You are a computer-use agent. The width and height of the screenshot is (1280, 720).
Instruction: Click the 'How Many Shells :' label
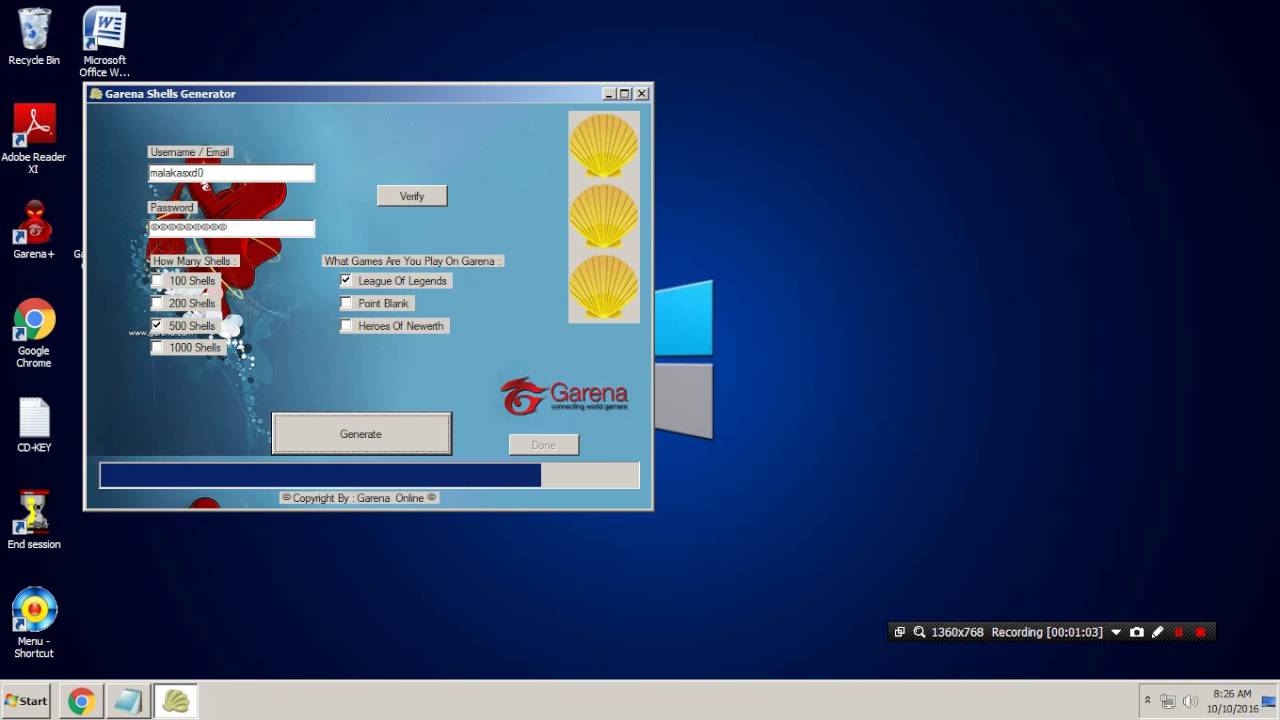coord(194,261)
